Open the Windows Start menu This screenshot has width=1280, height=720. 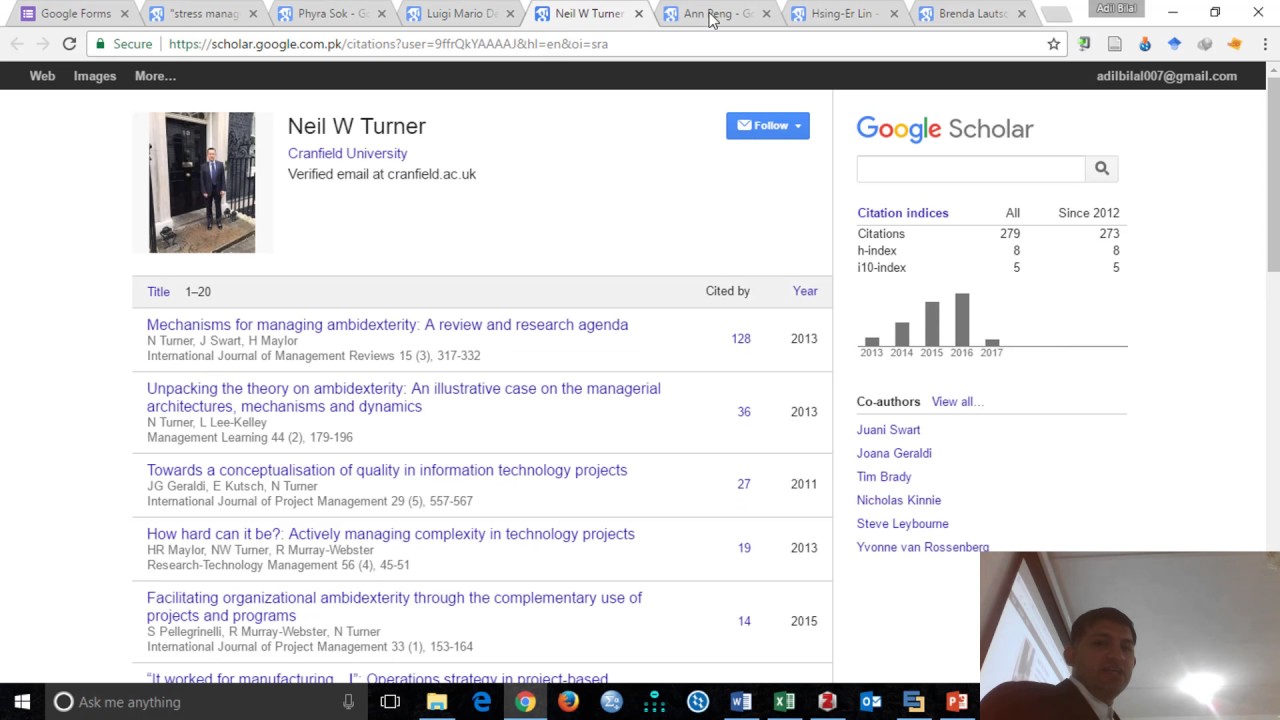pyautogui.click(x=22, y=702)
